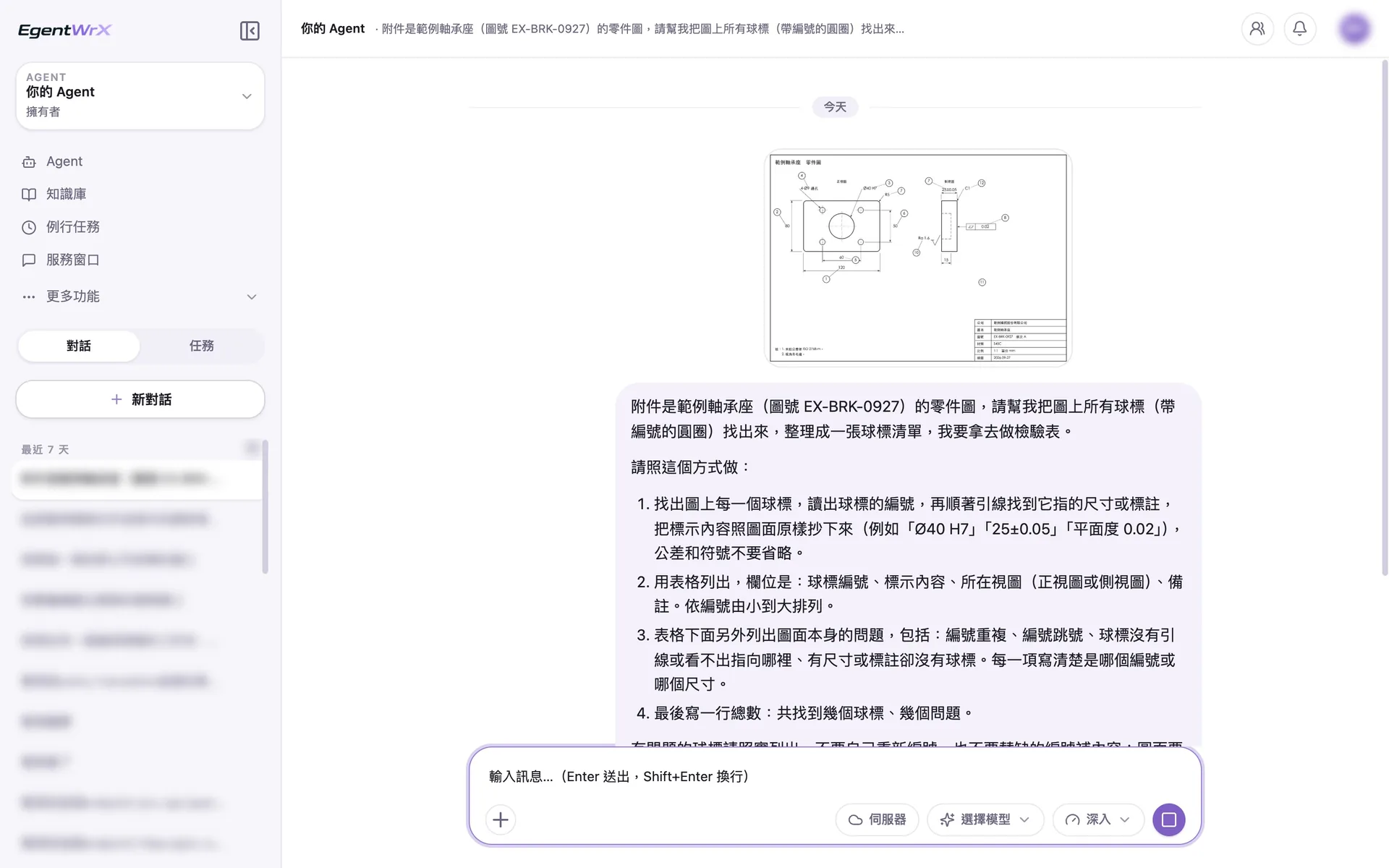Click the sparkle icon on 選擇模型
Screen dimensions: 1389x868
pyautogui.click(x=947, y=820)
